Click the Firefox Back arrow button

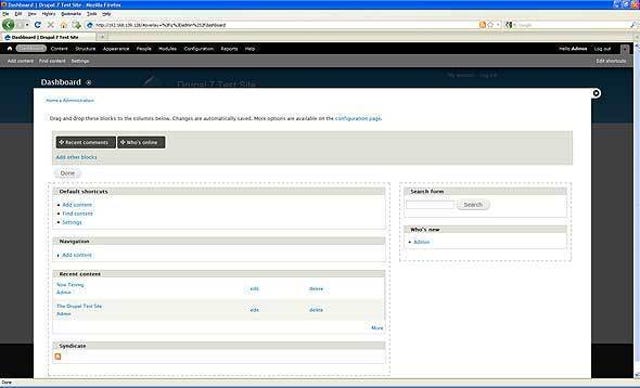point(8,24)
